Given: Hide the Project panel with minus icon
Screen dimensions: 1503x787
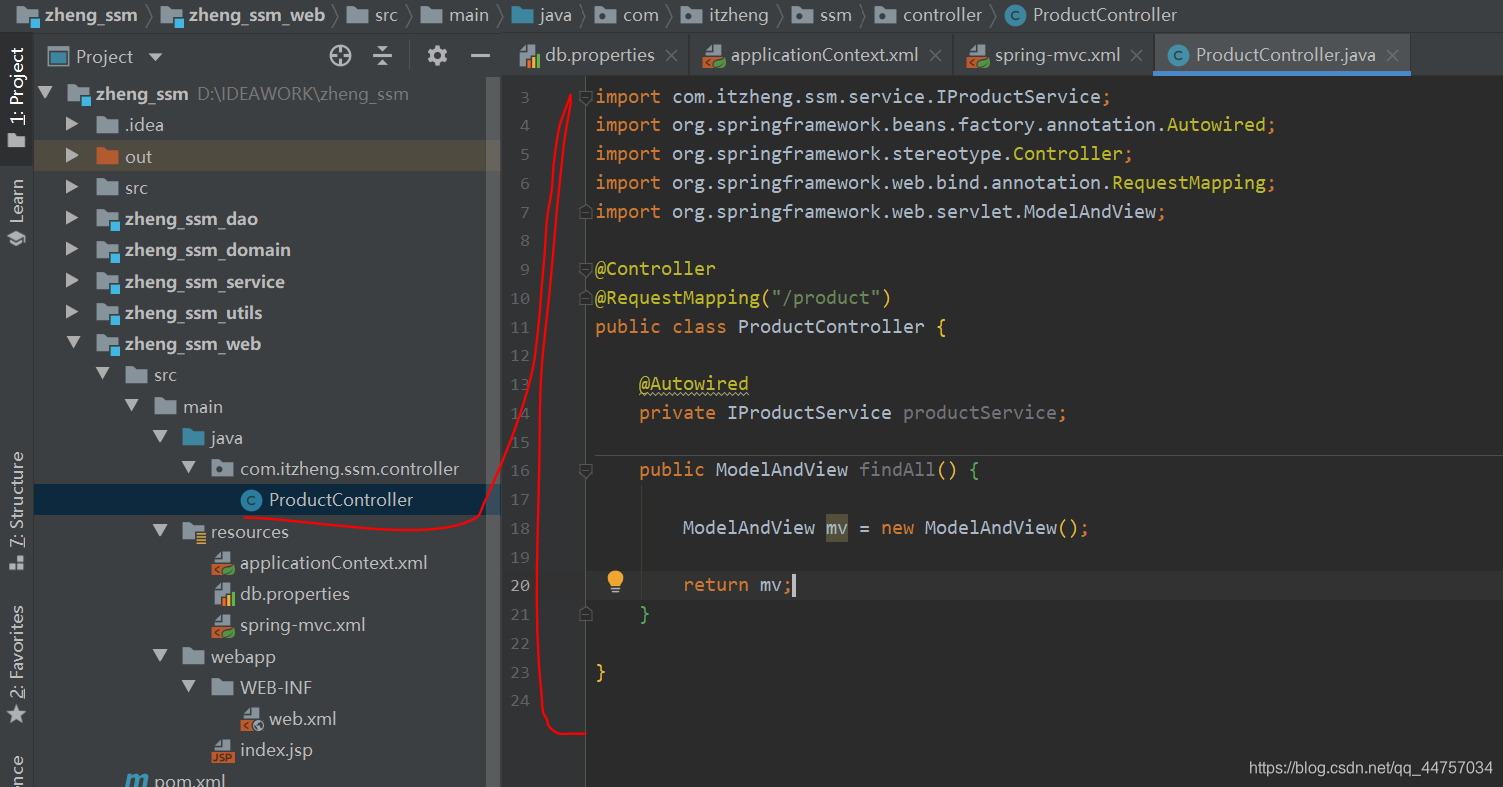Looking at the screenshot, I should coord(480,56).
